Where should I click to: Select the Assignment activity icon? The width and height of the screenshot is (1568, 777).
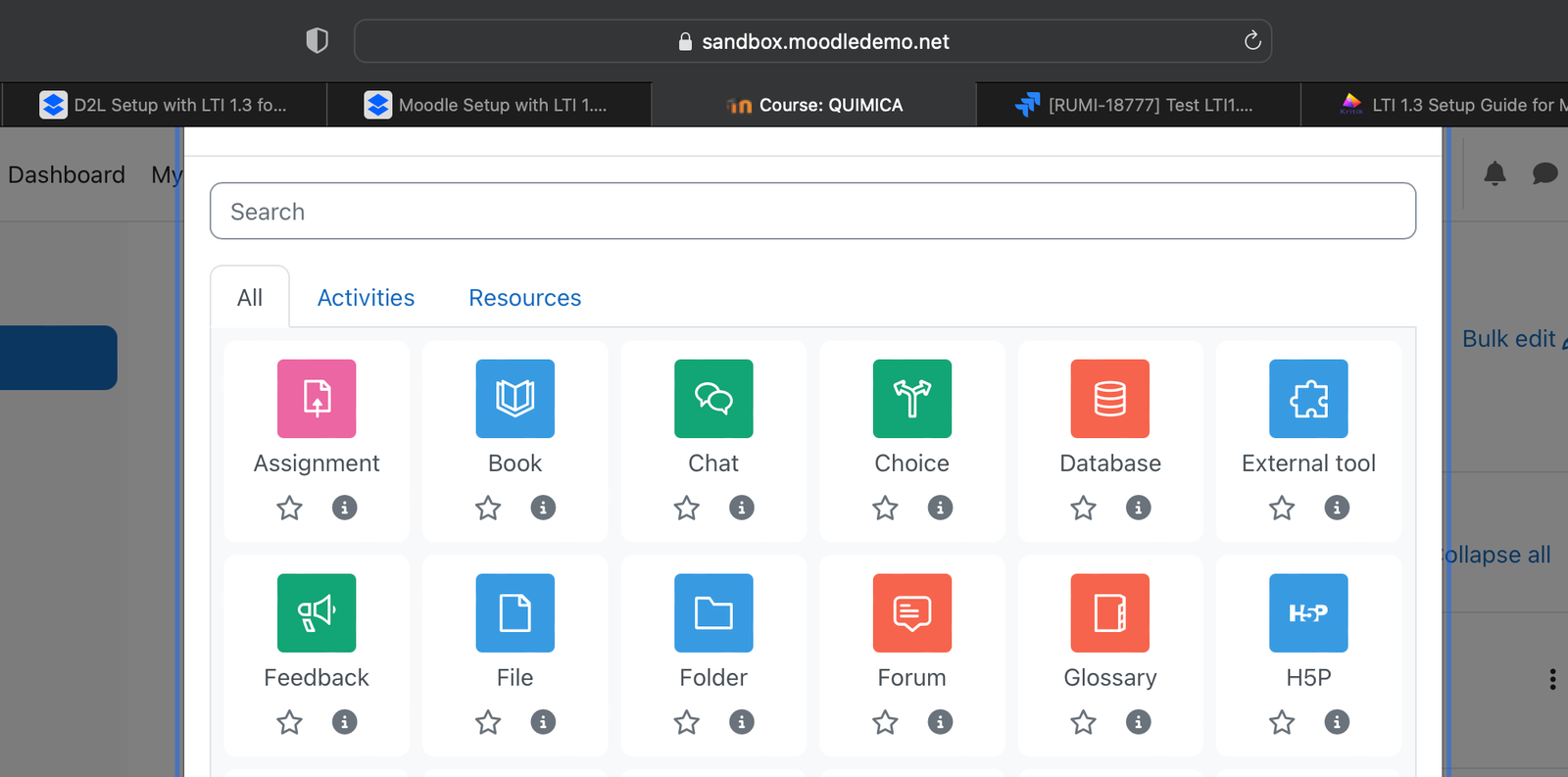click(x=317, y=399)
